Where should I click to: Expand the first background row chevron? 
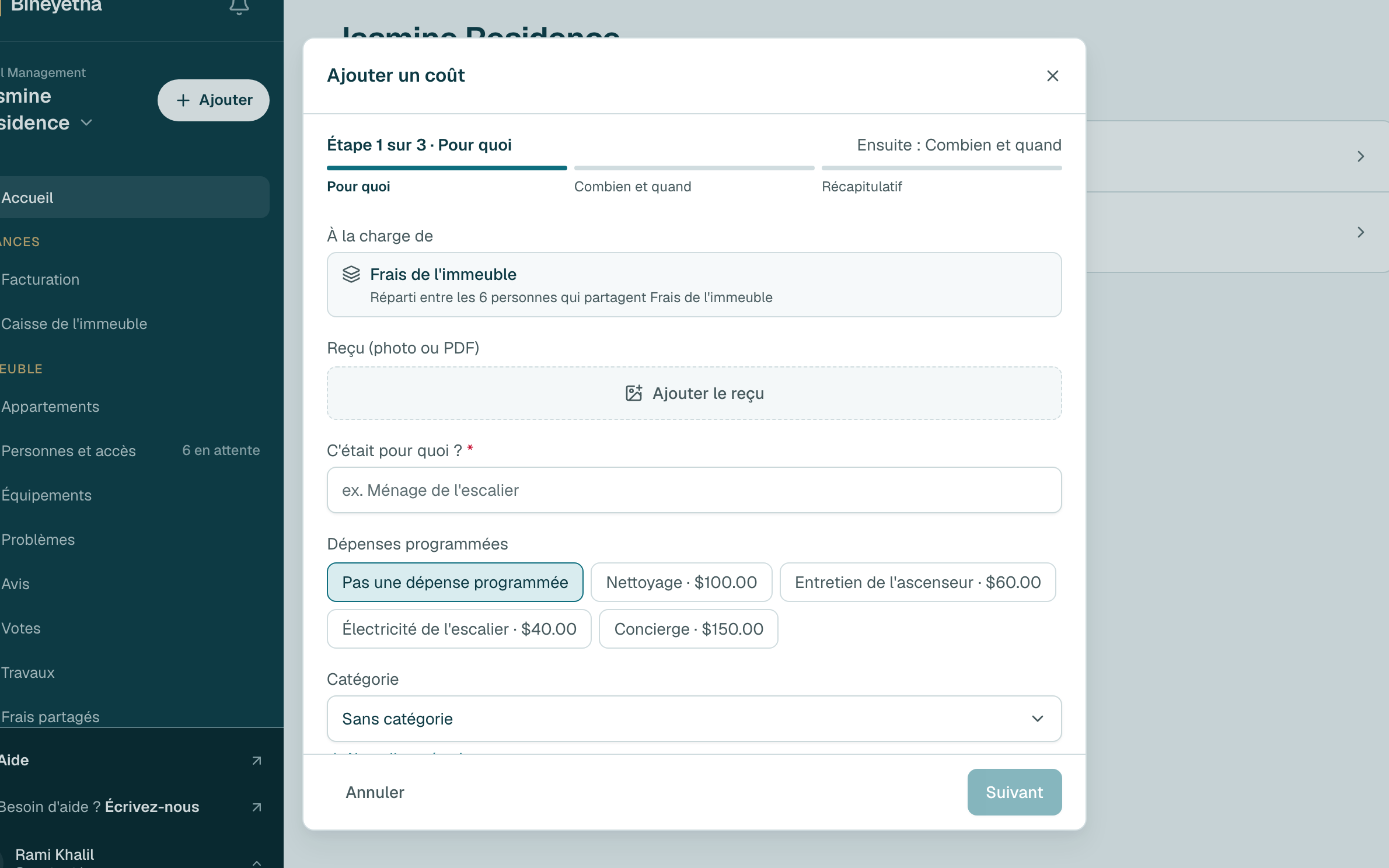[x=1360, y=156]
